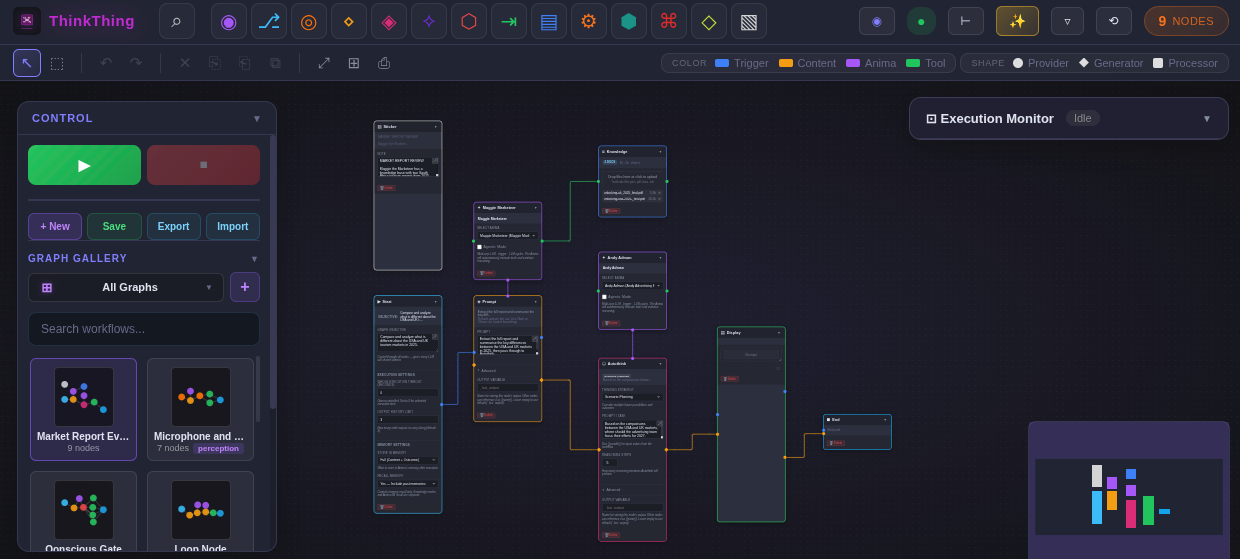Toggle the Anima color legend
Screen dimensions: 1240x559
(871, 63)
